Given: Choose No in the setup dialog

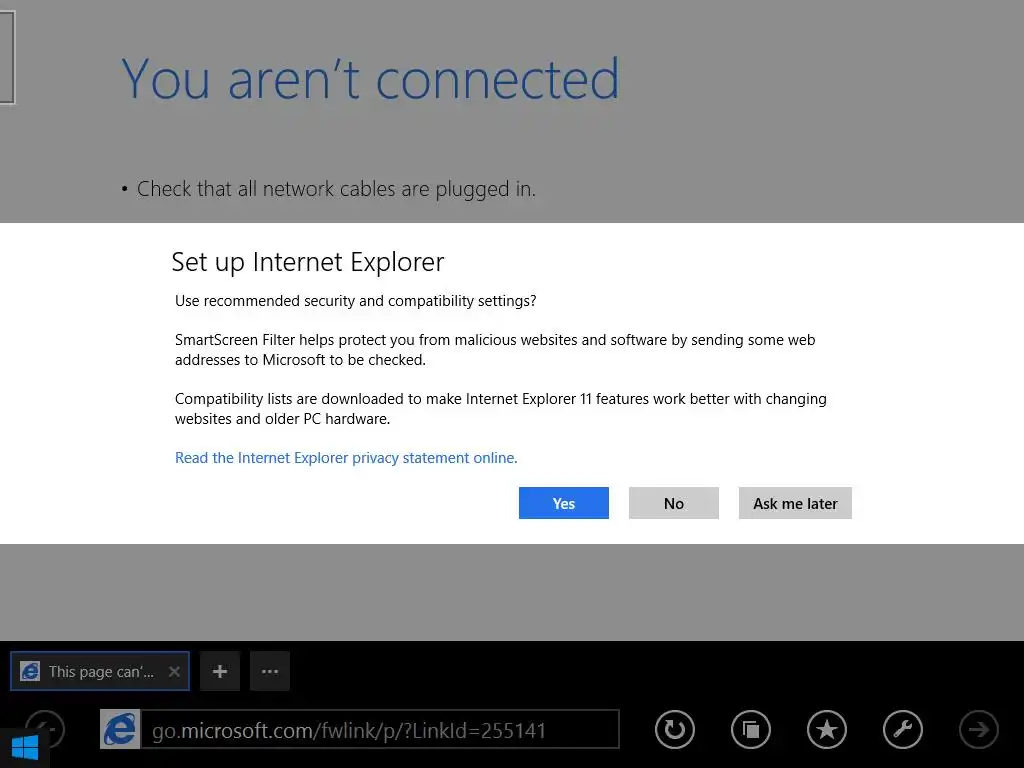Looking at the screenshot, I should pyautogui.click(x=673, y=503).
